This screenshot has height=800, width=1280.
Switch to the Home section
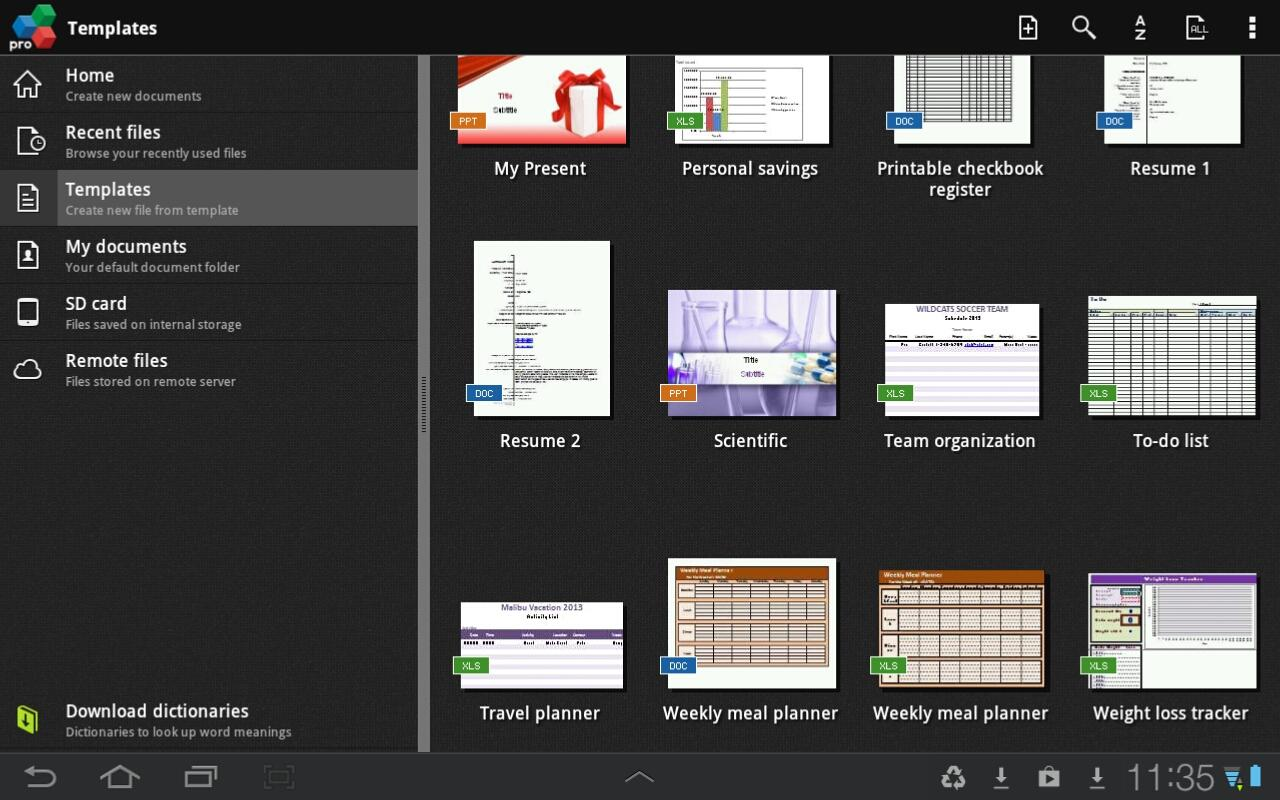point(200,84)
